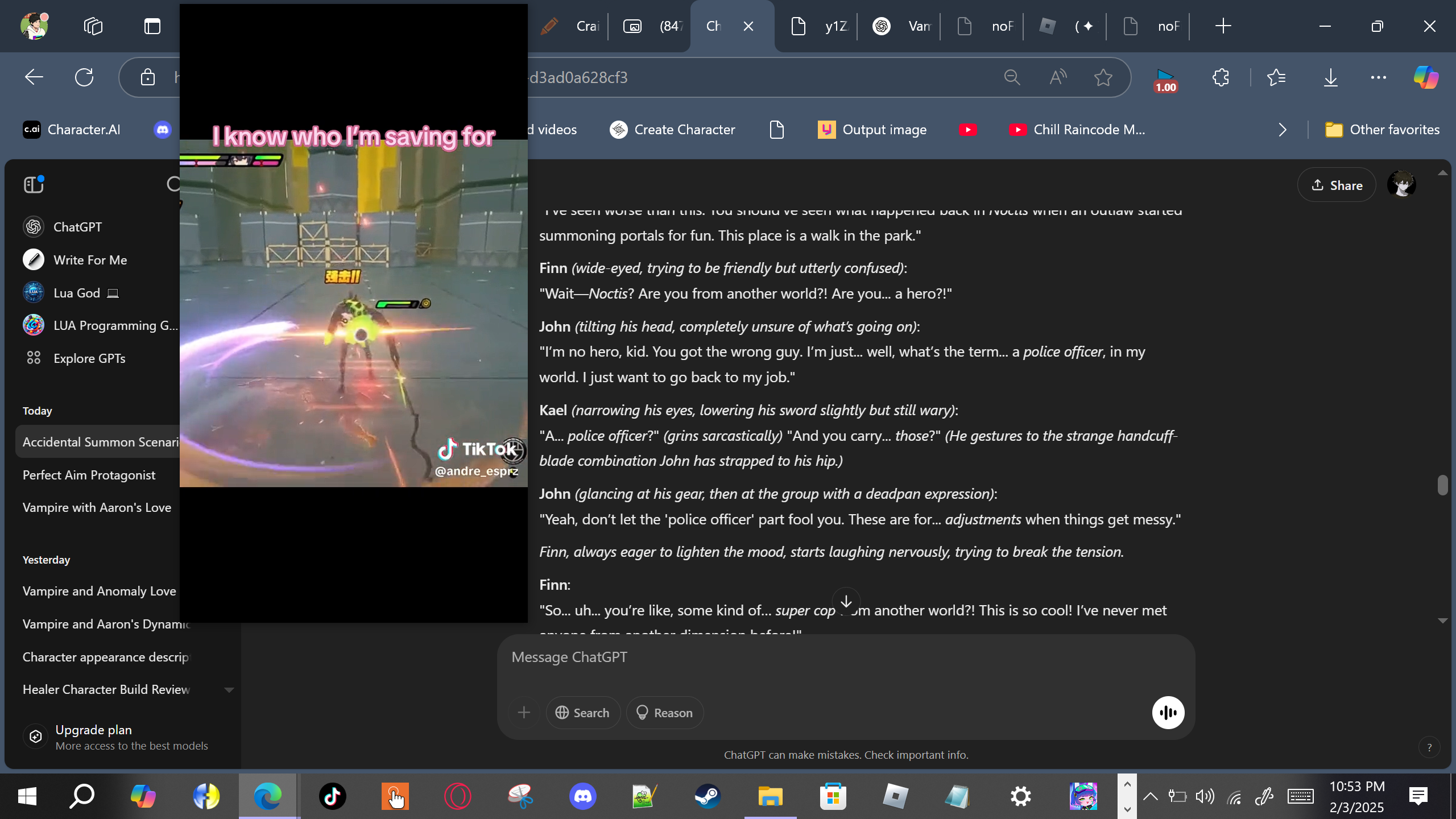Open Discord from the taskbar
The height and width of the screenshot is (819, 1456).
tap(583, 796)
